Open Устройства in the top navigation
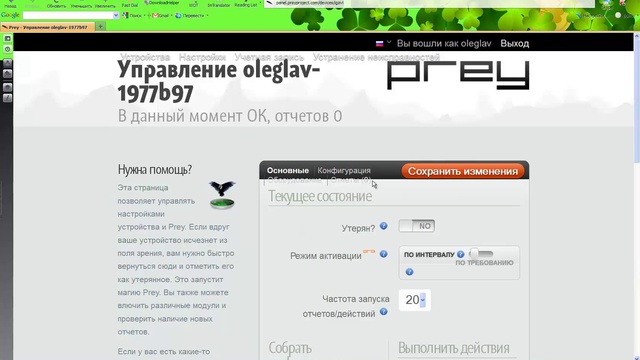640x360 pixels. point(145,57)
